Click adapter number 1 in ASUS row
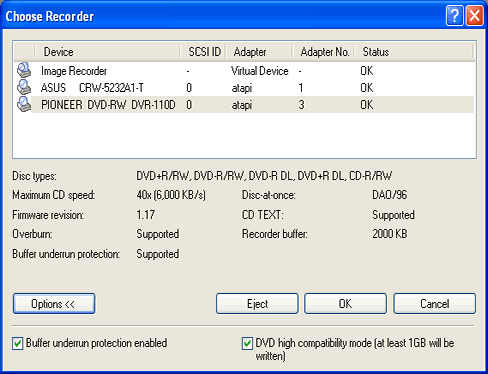 coord(301,88)
